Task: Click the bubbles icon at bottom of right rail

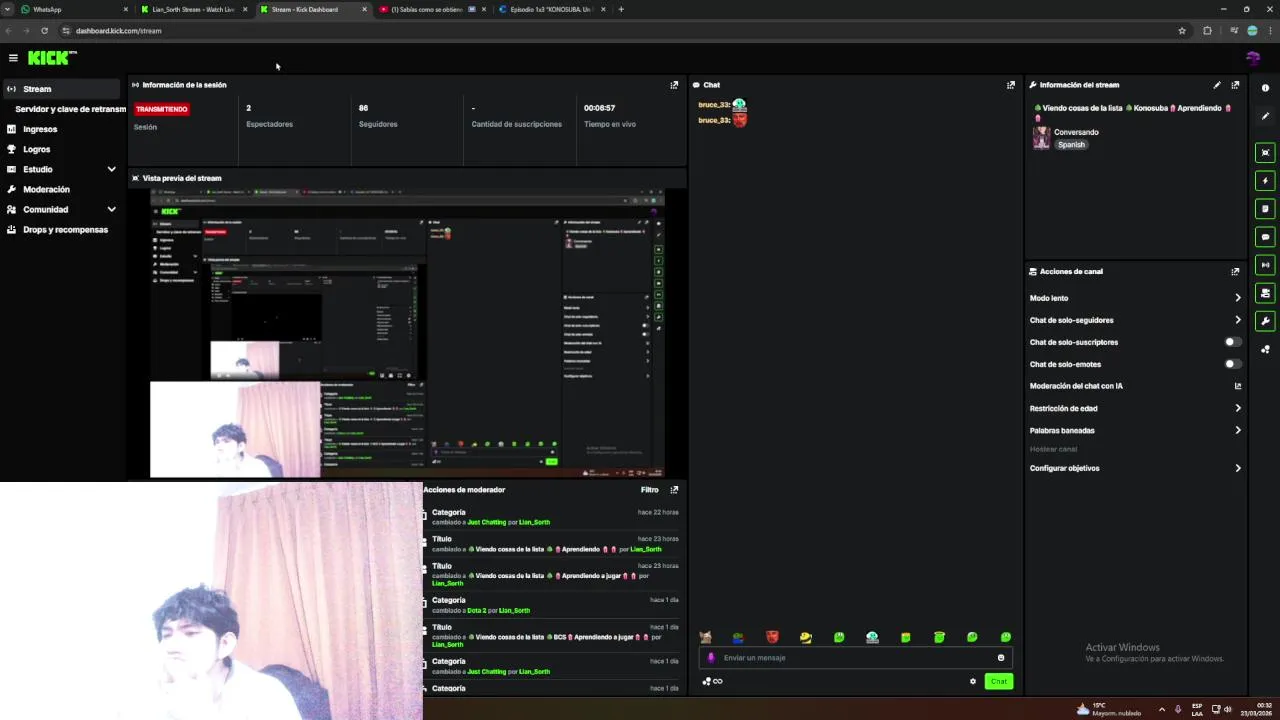Action: [x=1265, y=349]
